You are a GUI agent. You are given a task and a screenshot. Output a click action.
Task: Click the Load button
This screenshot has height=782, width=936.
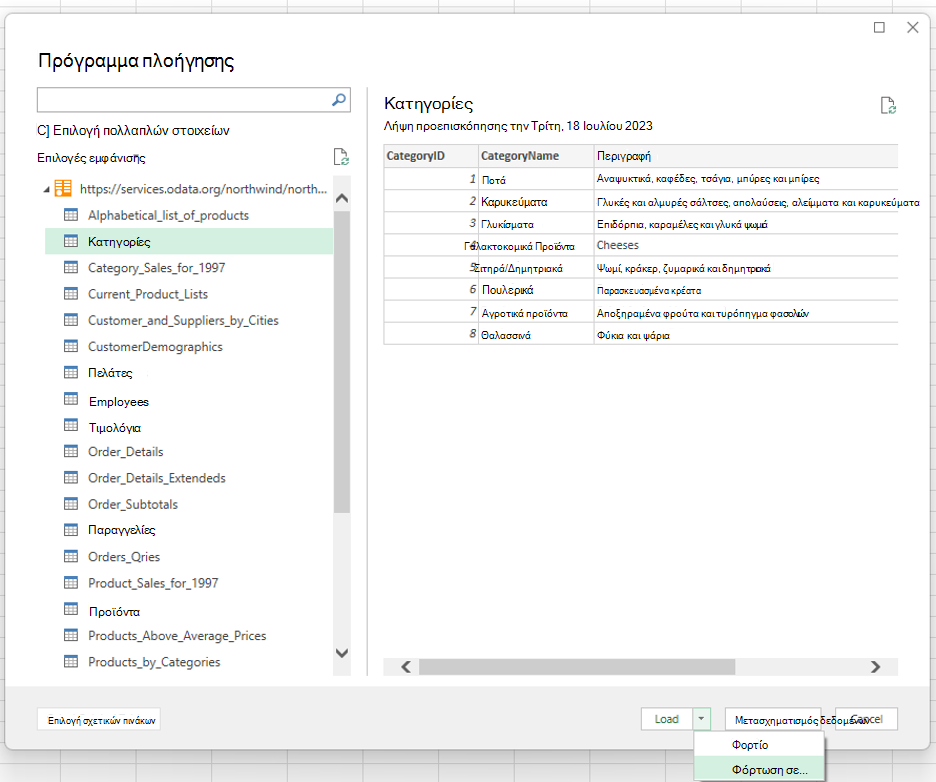tap(667, 719)
